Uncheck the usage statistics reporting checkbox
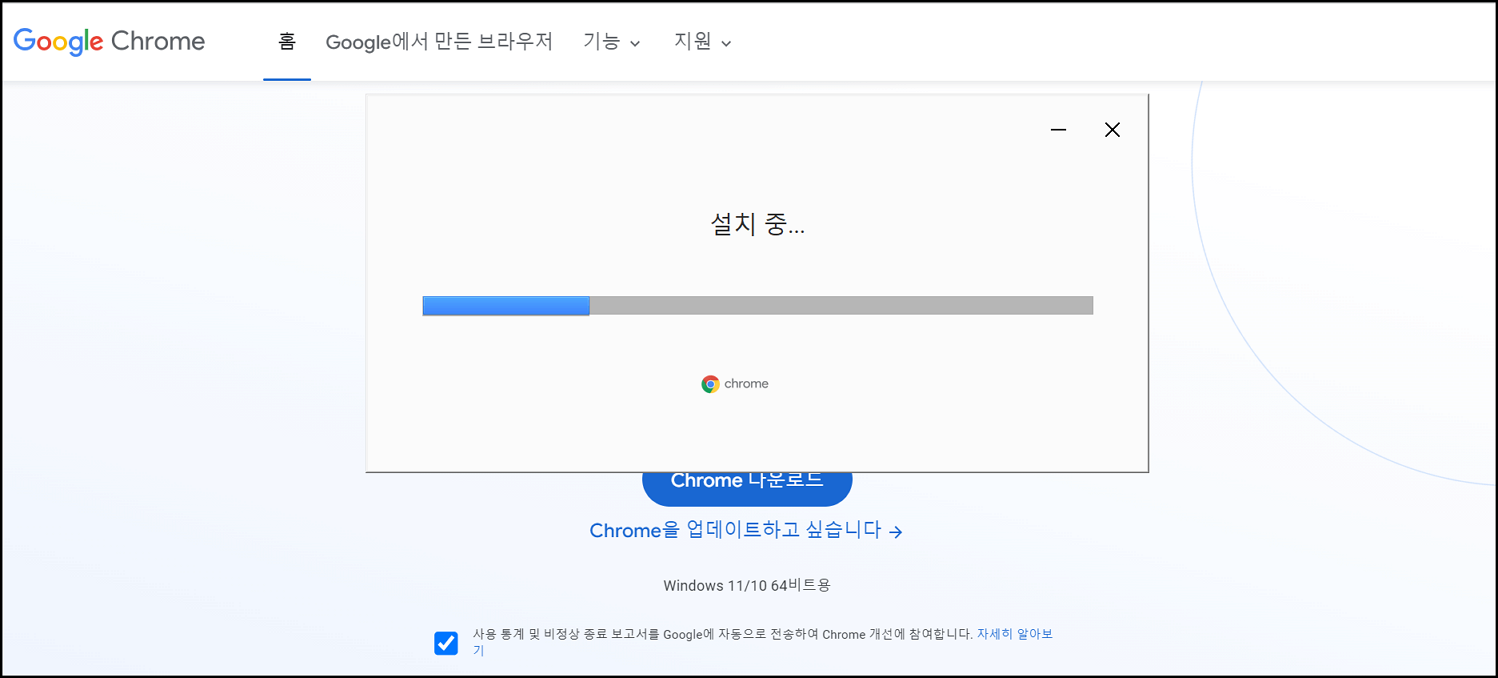The height and width of the screenshot is (678, 1498). [x=446, y=643]
